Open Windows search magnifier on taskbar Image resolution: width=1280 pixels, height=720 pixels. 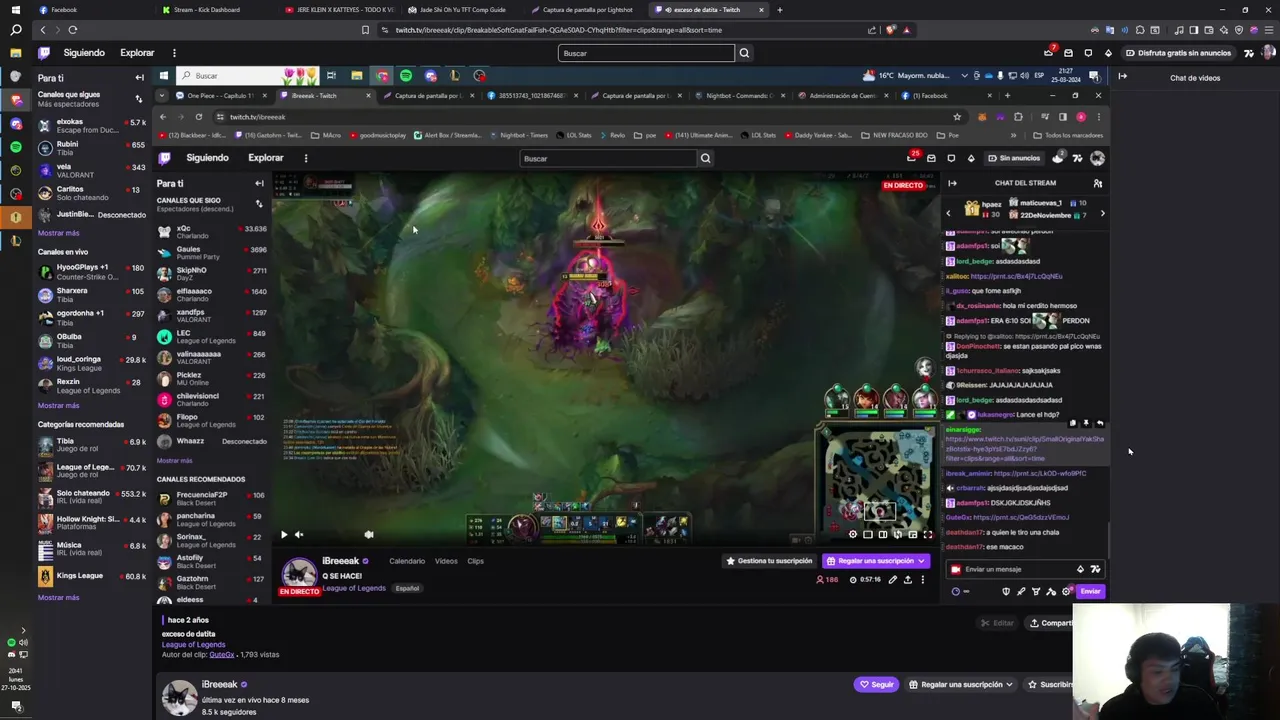[15, 30]
